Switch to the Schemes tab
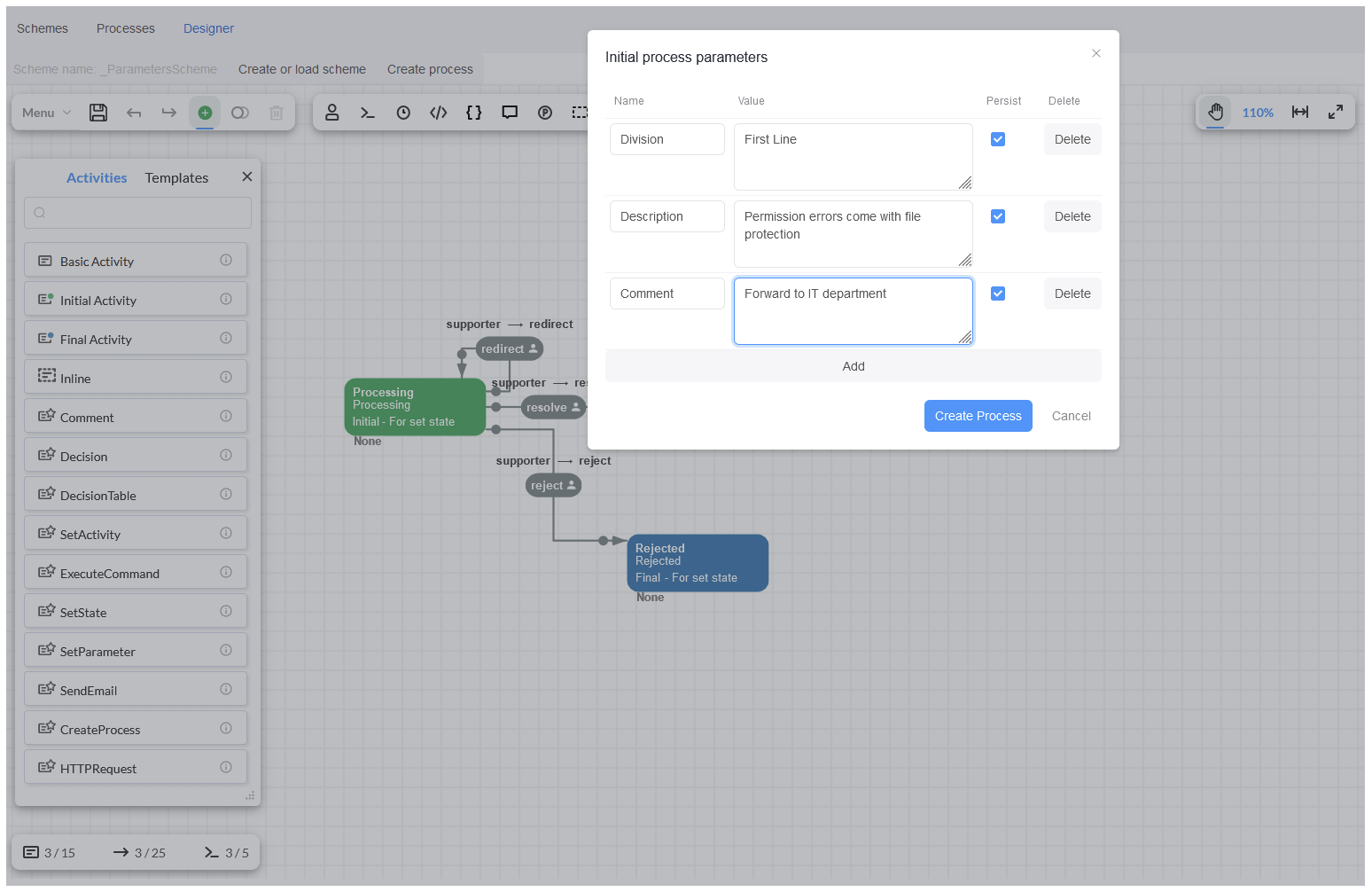The height and width of the screenshot is (892, 1372). (43, 28)
